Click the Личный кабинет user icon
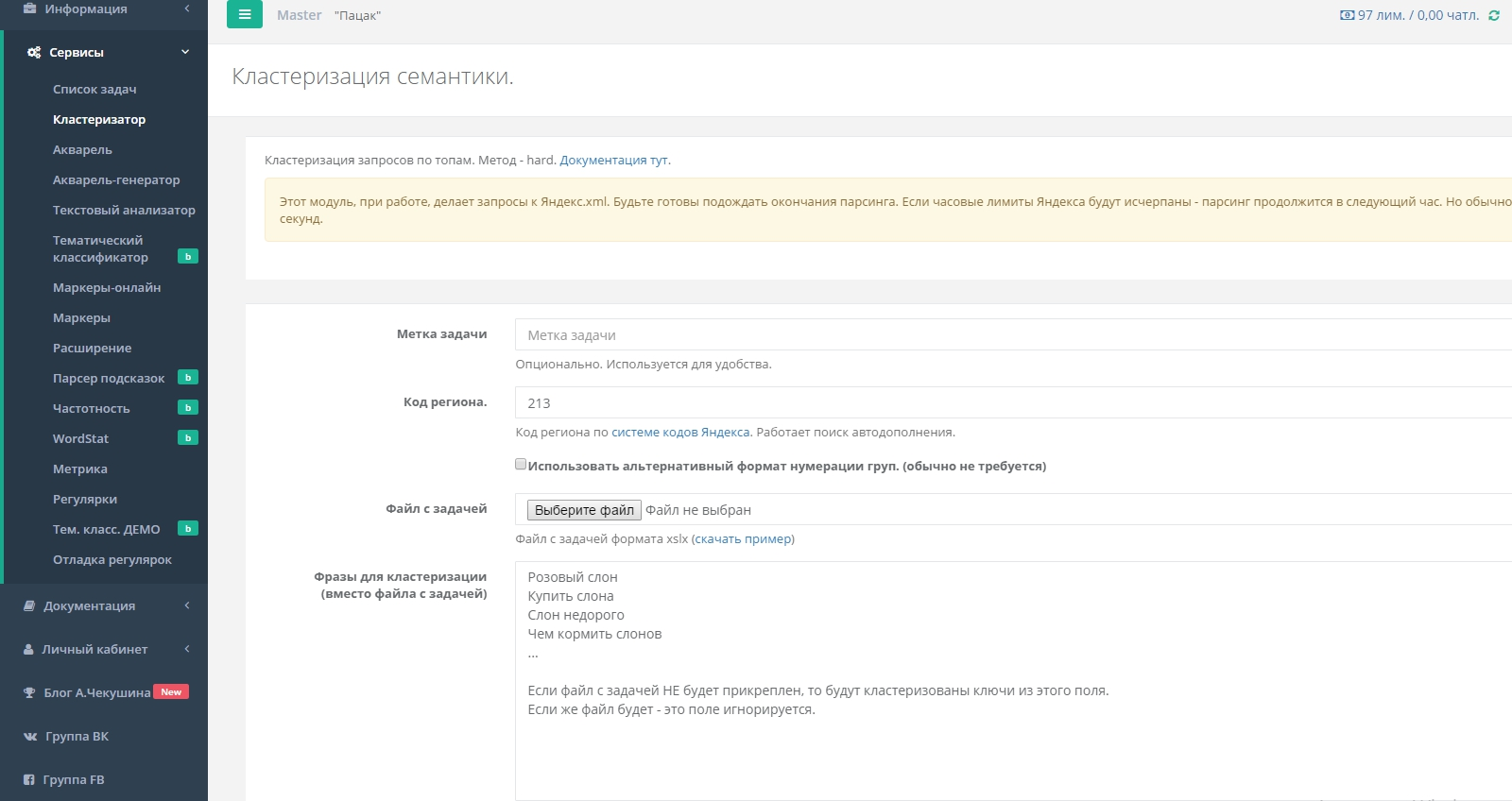This screenshot has height=801, width=1512. point(28,650)
